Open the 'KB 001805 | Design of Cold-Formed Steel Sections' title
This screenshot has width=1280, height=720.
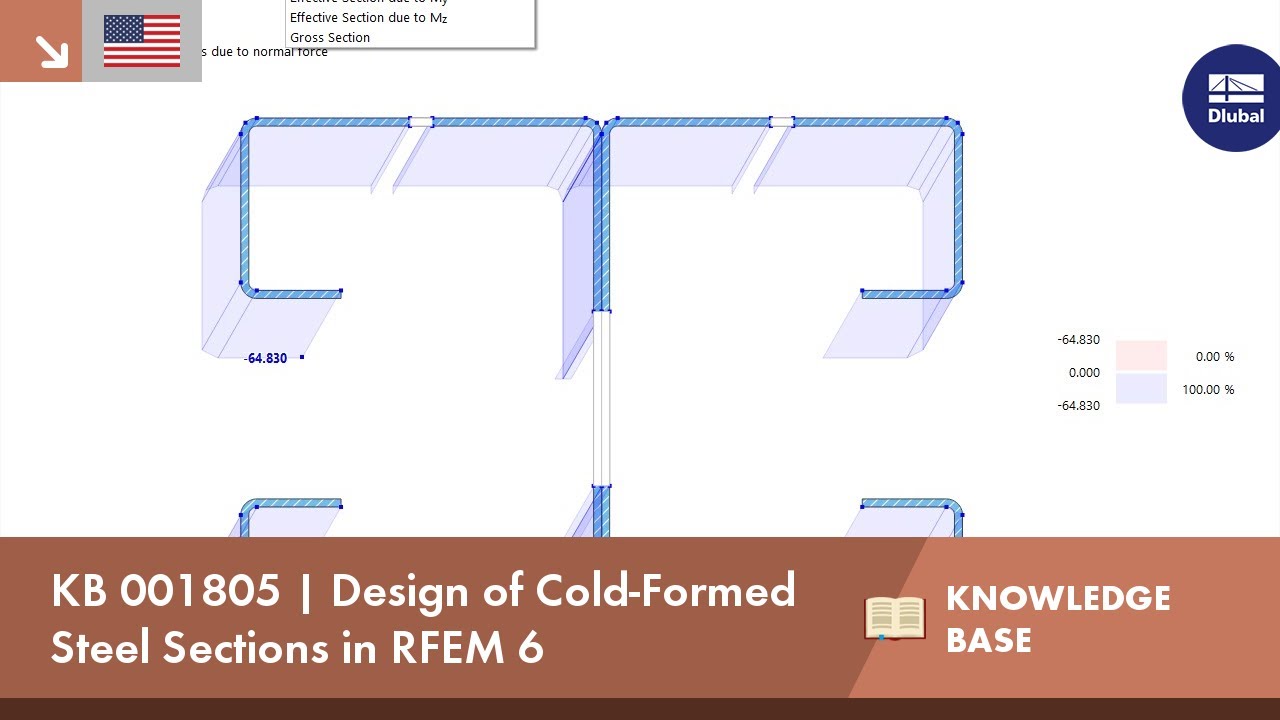423,619
